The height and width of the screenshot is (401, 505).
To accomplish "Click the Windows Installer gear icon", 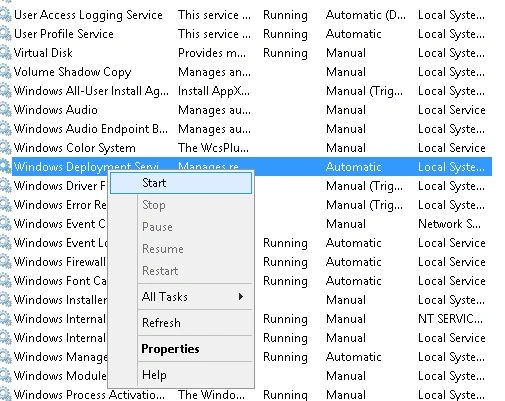I will point(5,300).
